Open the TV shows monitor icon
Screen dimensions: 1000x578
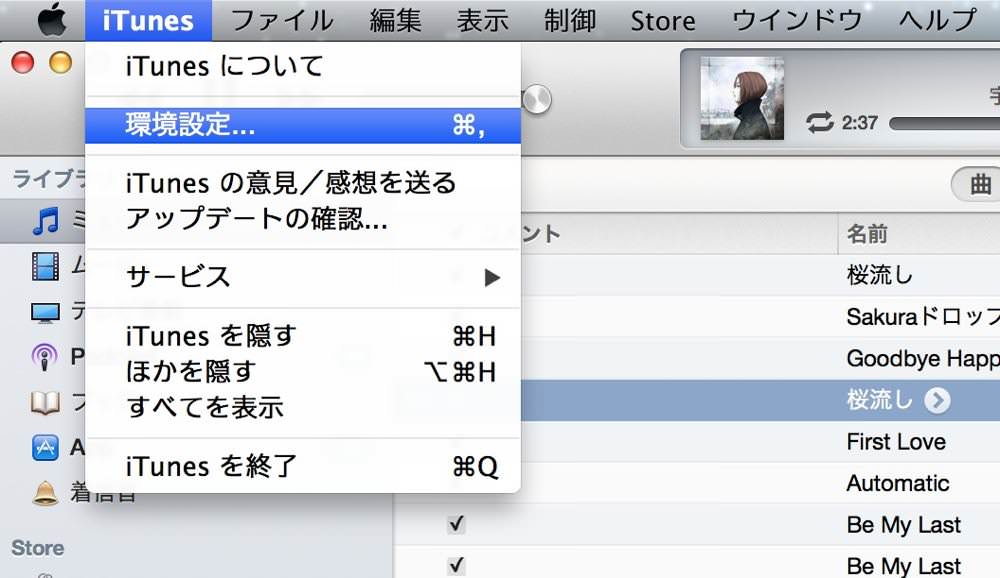pyautogui.click(x=45, y=313)
